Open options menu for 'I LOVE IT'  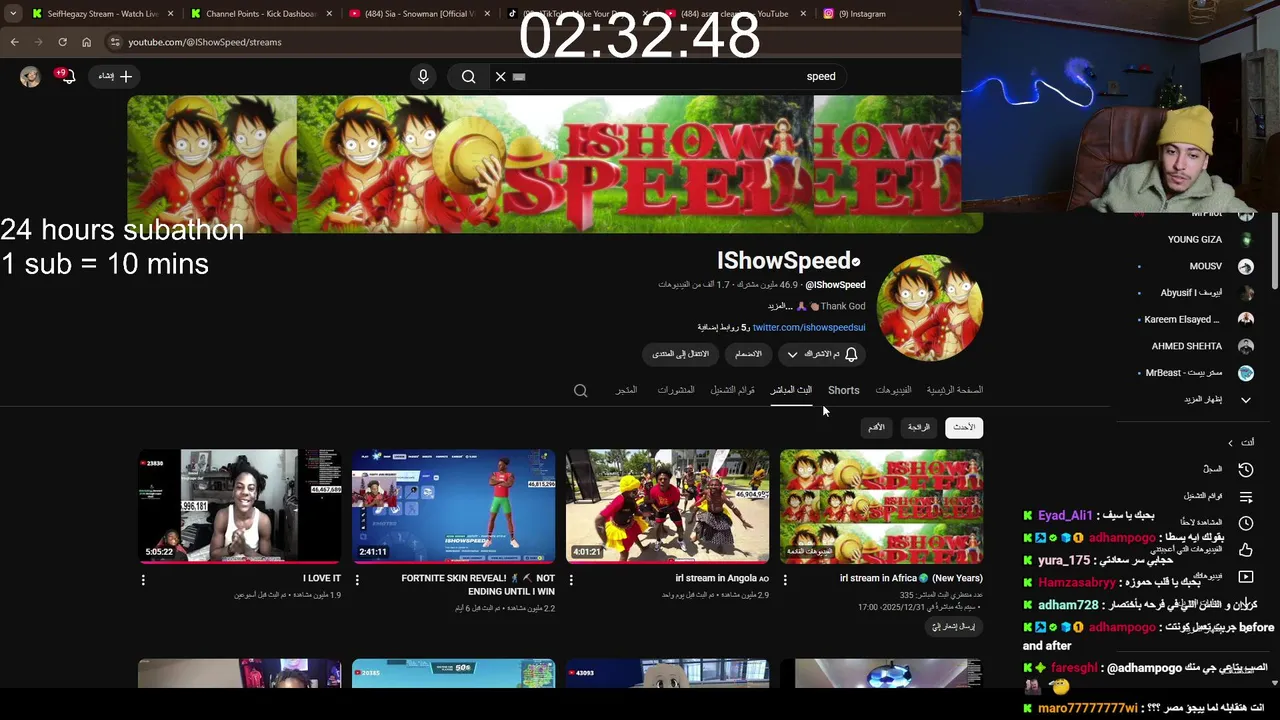(143, 580)
